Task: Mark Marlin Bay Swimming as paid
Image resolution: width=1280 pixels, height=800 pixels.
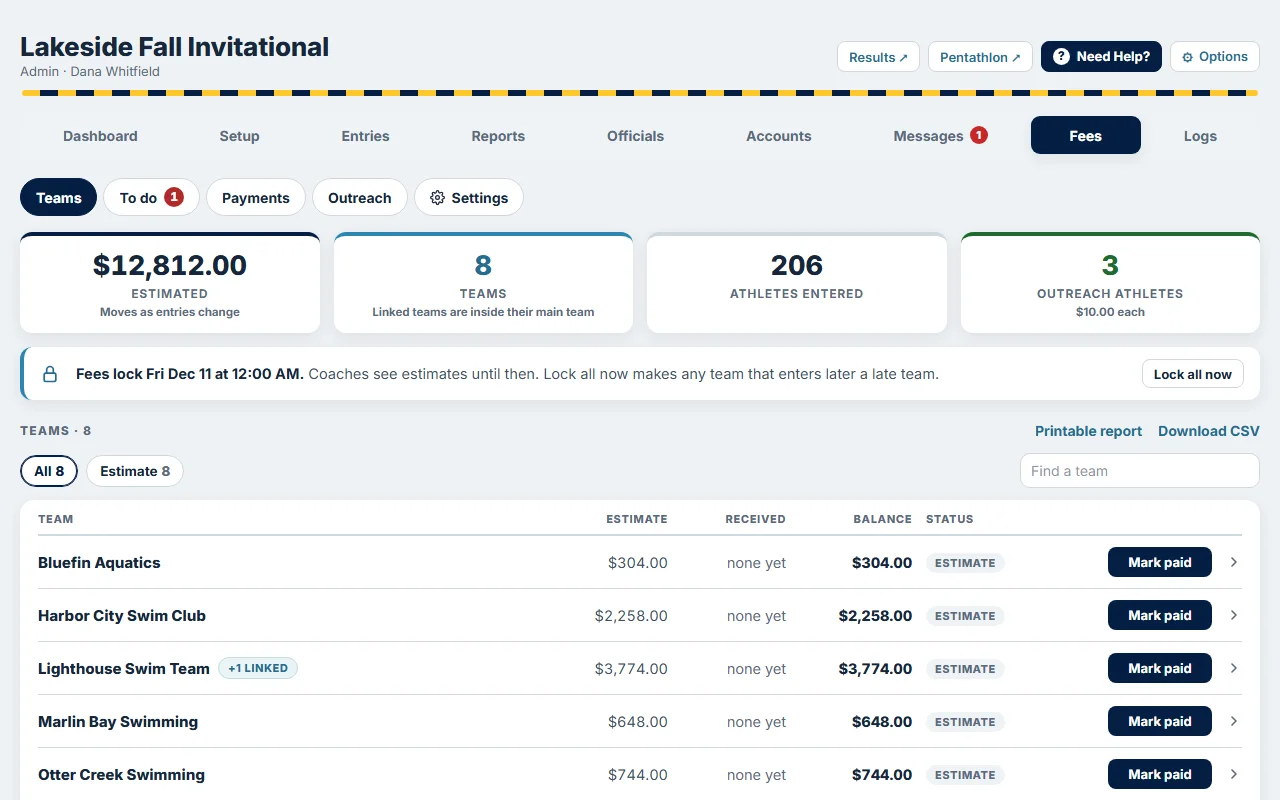Action: (x=1160, y=721)
